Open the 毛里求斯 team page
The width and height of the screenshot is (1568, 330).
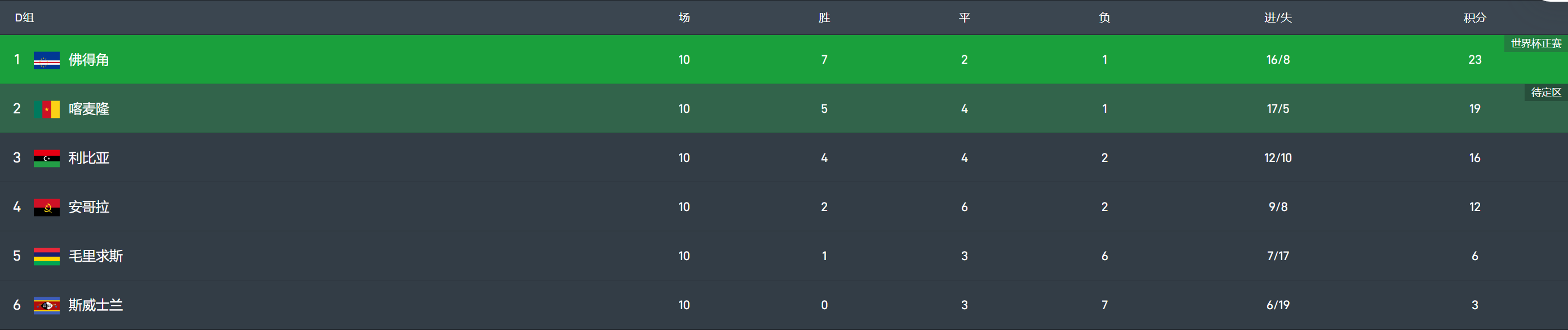click(96, 256)
